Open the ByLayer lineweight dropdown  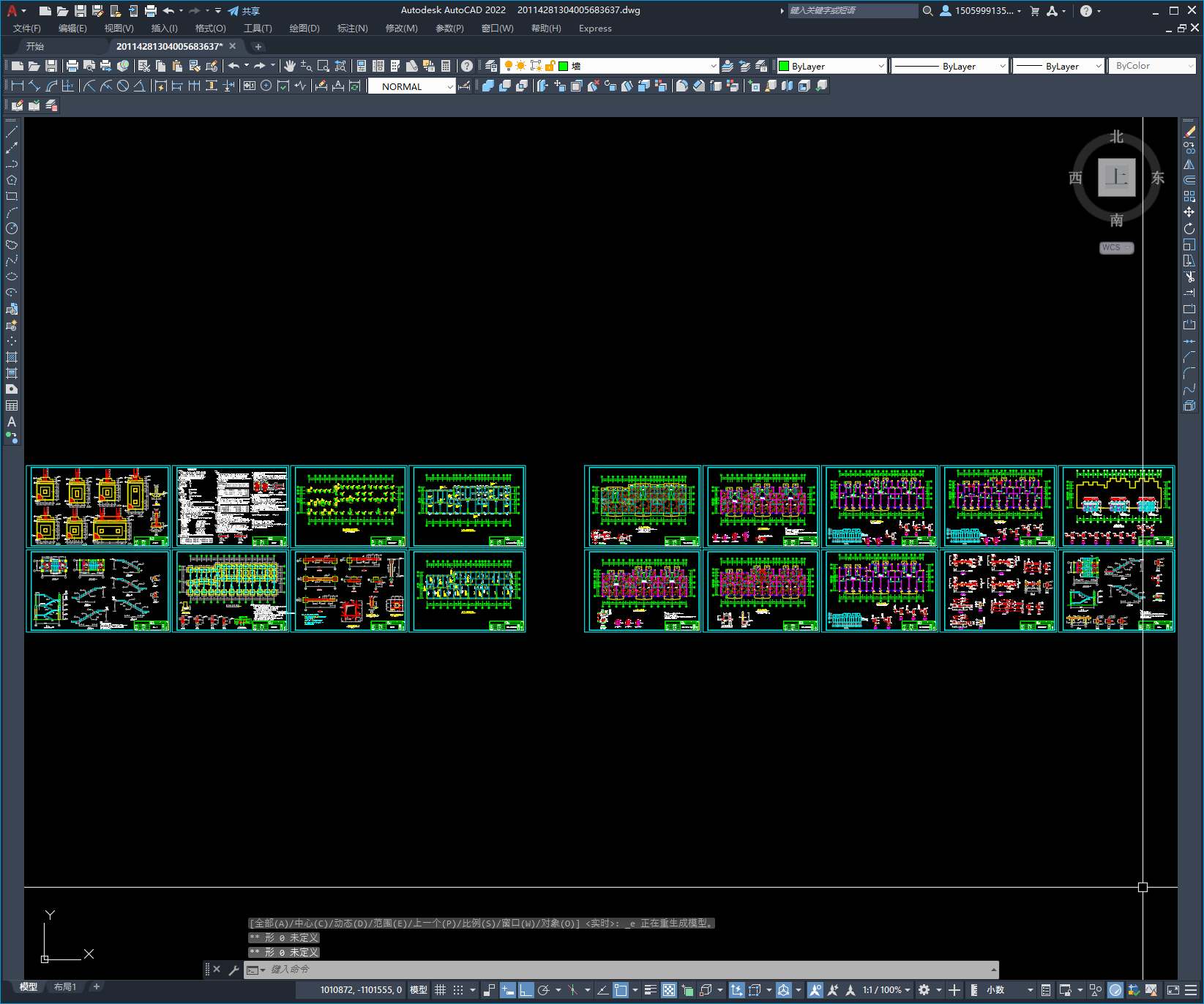(x=1058, y=66)
